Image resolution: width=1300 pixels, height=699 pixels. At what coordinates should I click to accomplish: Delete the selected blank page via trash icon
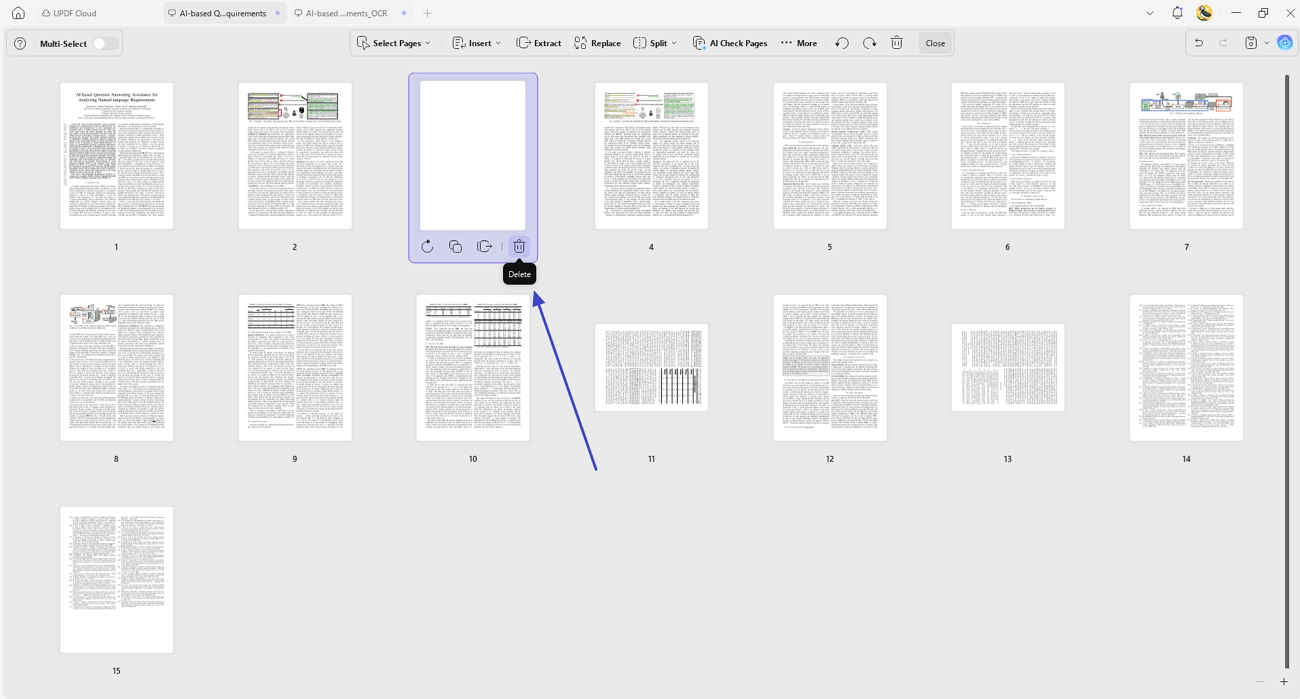coord(519,246)
